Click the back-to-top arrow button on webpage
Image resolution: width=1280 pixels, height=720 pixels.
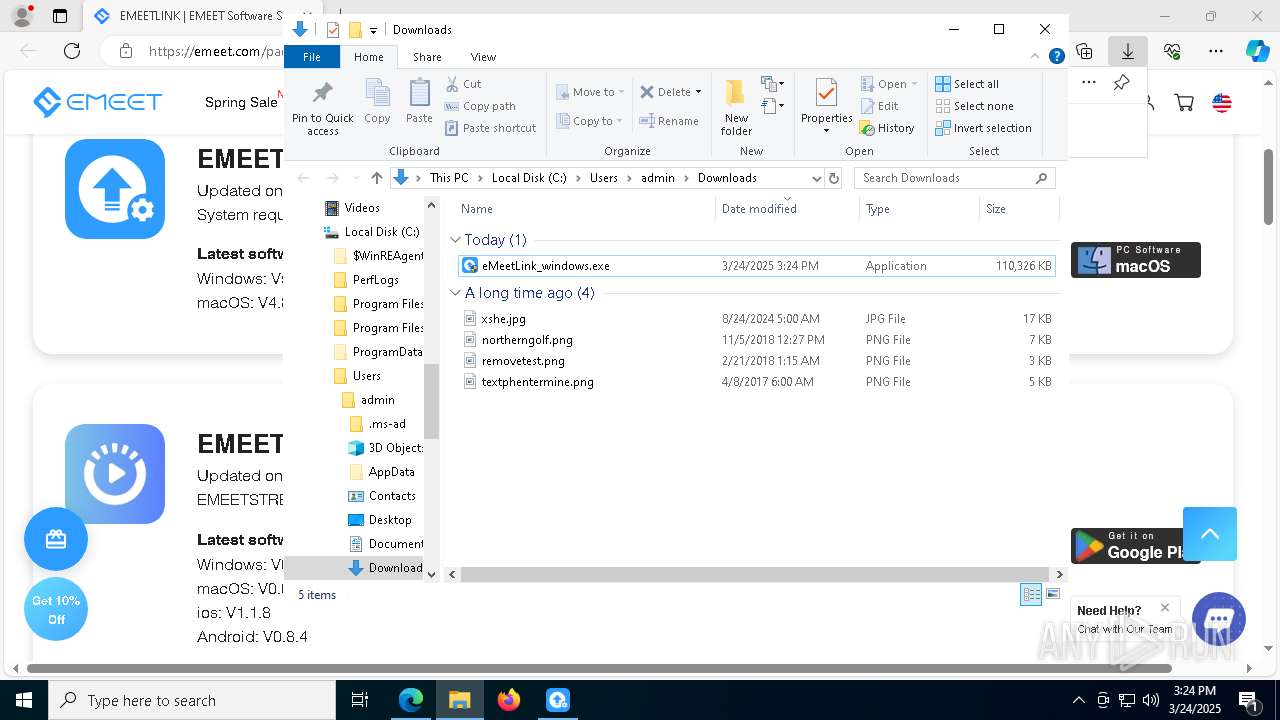pos(1210,534)
